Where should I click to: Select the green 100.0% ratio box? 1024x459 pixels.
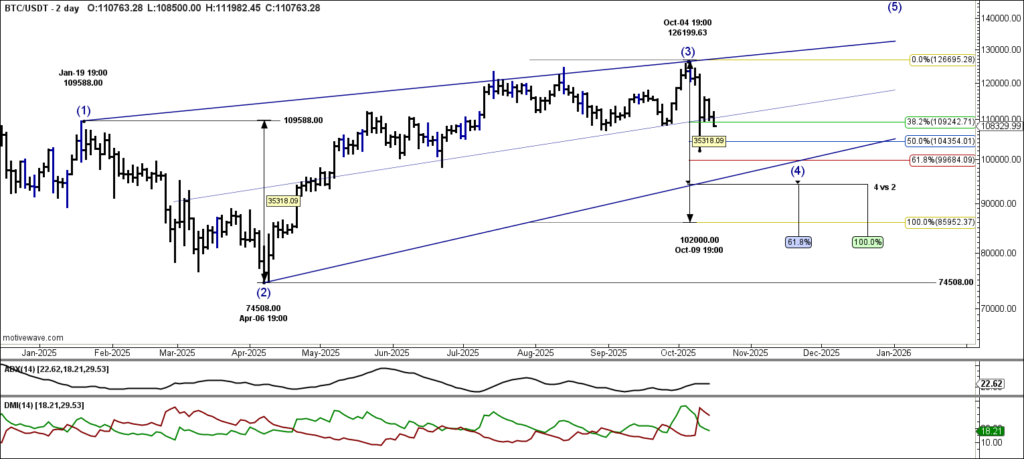click(867, 242)
